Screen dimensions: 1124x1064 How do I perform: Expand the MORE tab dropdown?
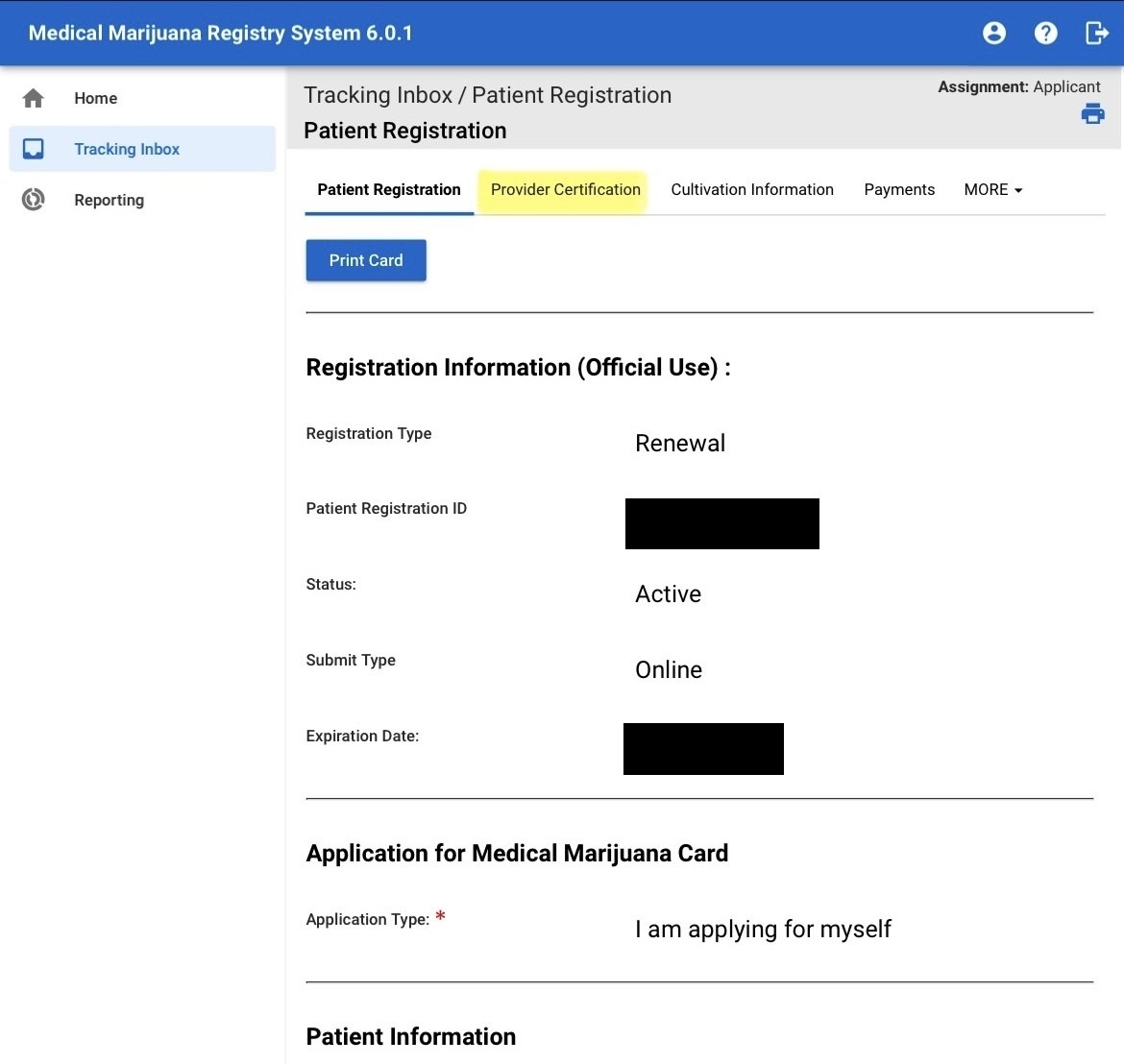pos(992,190)
